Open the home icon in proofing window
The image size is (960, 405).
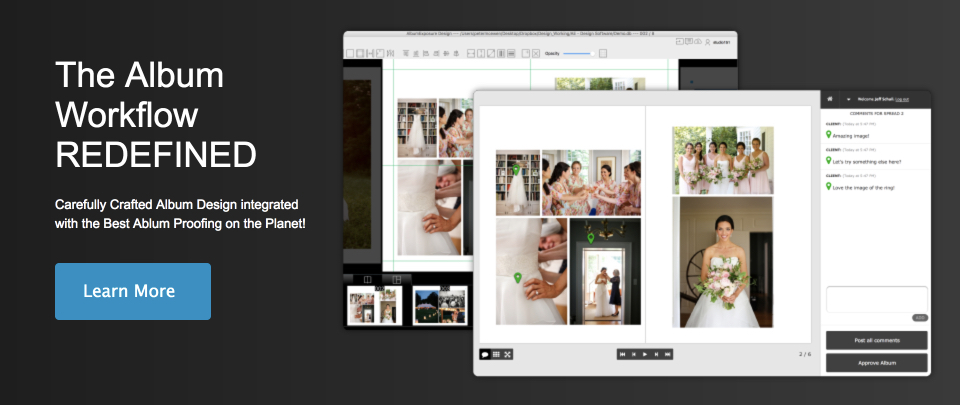point(830,98)
